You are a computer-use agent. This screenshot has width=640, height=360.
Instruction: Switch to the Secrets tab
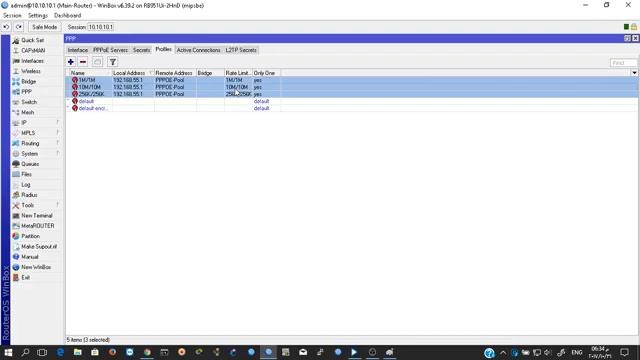coord(141,50)
